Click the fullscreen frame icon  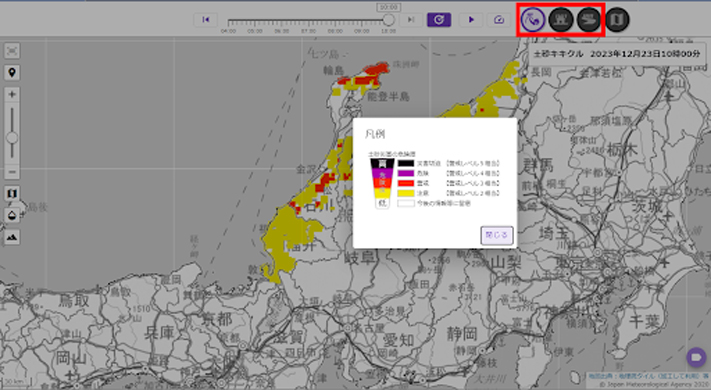click(x=12, y=51)
